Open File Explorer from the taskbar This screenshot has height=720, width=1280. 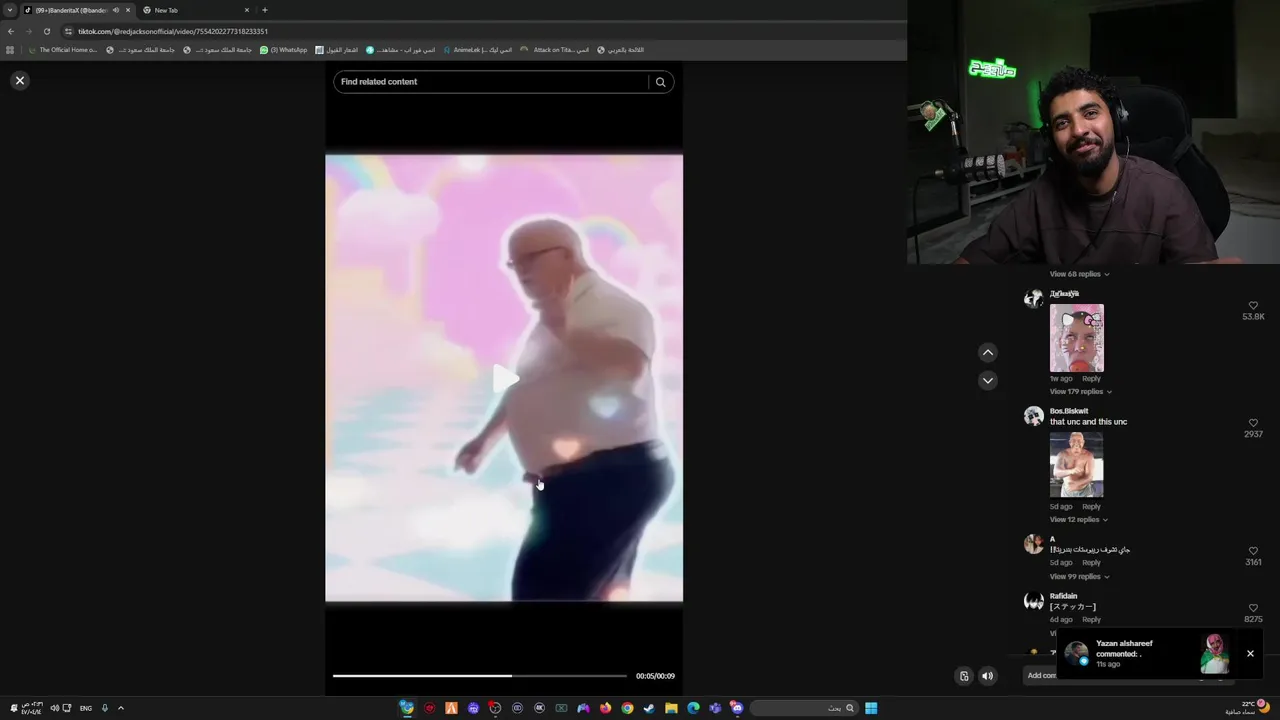pyautogui.click(x=671, y=708)
